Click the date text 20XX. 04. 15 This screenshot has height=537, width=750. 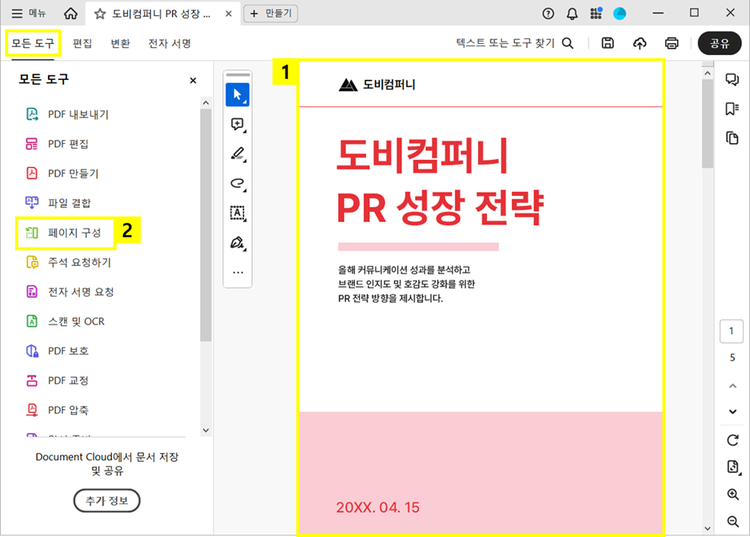(377, 507)
